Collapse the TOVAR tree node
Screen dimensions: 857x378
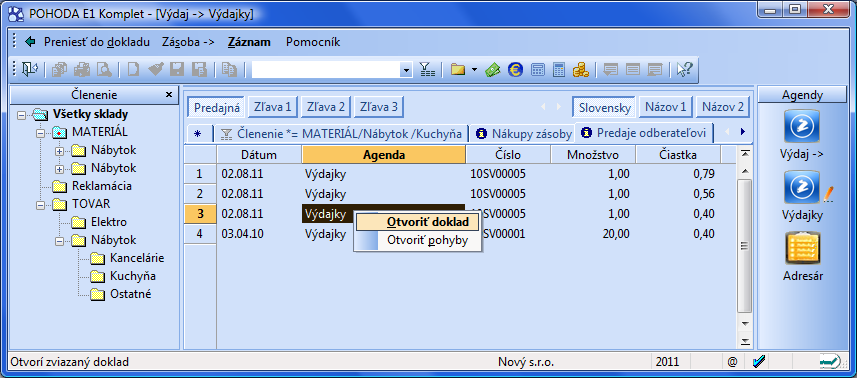coord(41,204)
